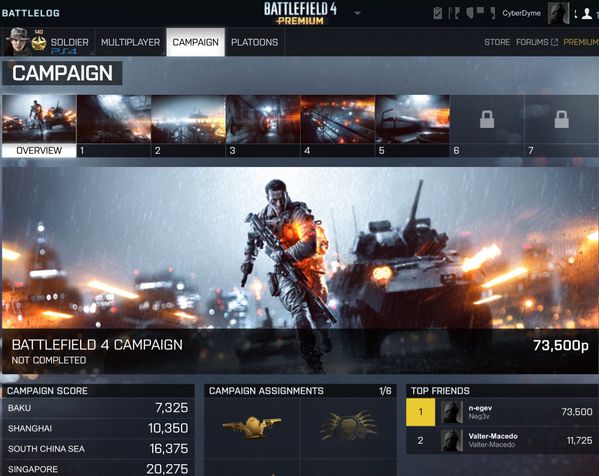Click the soldier portrait beside the Soldier tab
Screen dimensions: 599x476
(18, 42)
